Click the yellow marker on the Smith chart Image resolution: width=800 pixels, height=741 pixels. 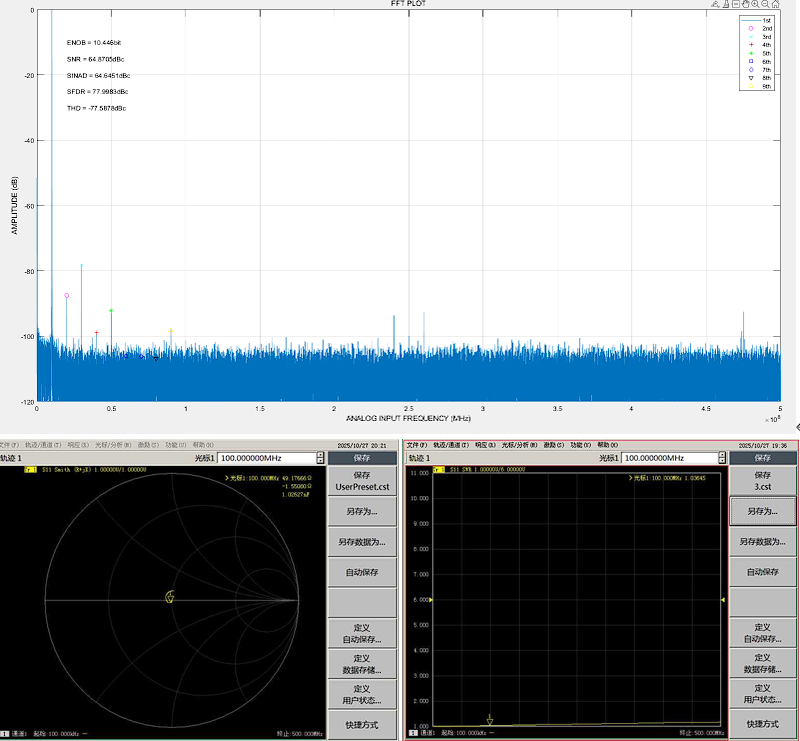pyautogui.click(x=170, y=598)
